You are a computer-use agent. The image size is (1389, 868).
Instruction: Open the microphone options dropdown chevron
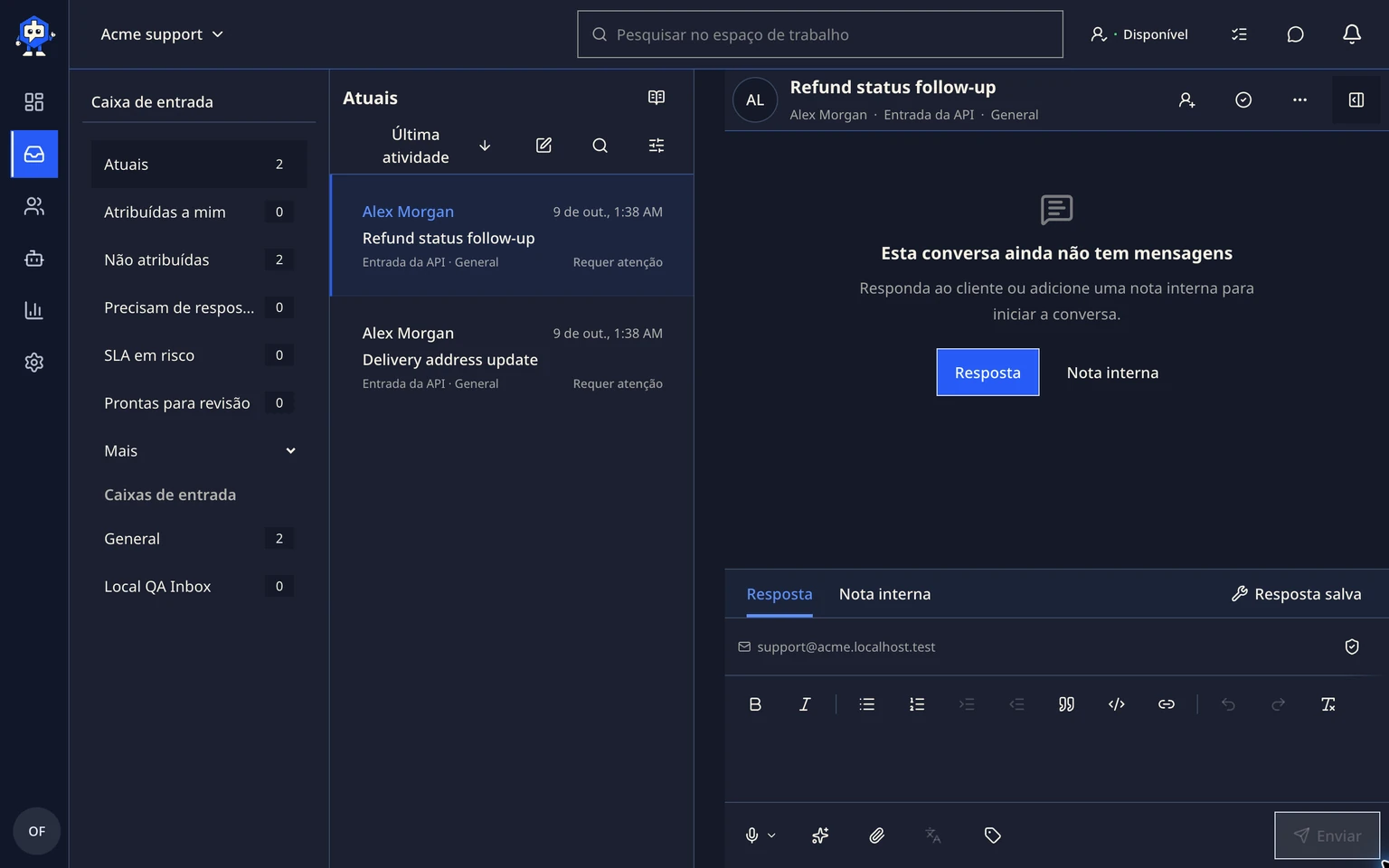[771, 835]
